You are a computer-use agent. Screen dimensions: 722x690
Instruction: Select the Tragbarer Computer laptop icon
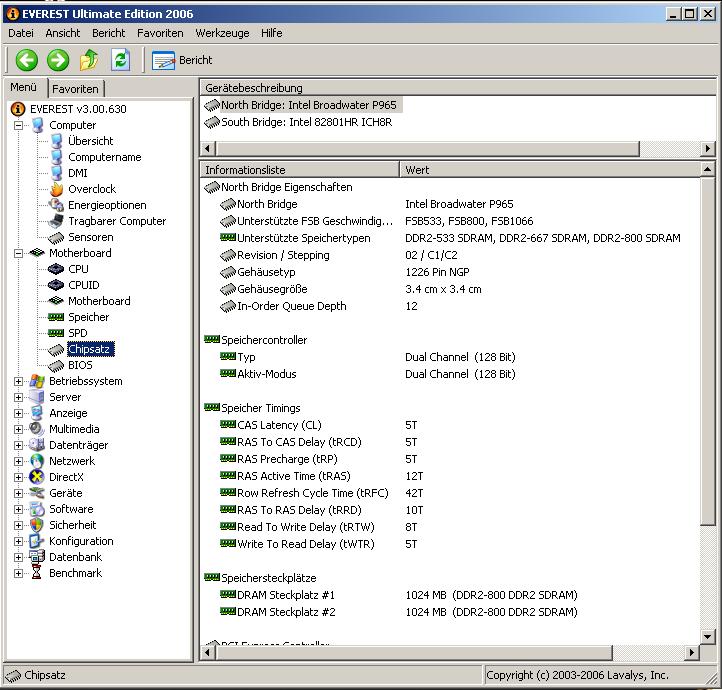click(x=57, y=221)
